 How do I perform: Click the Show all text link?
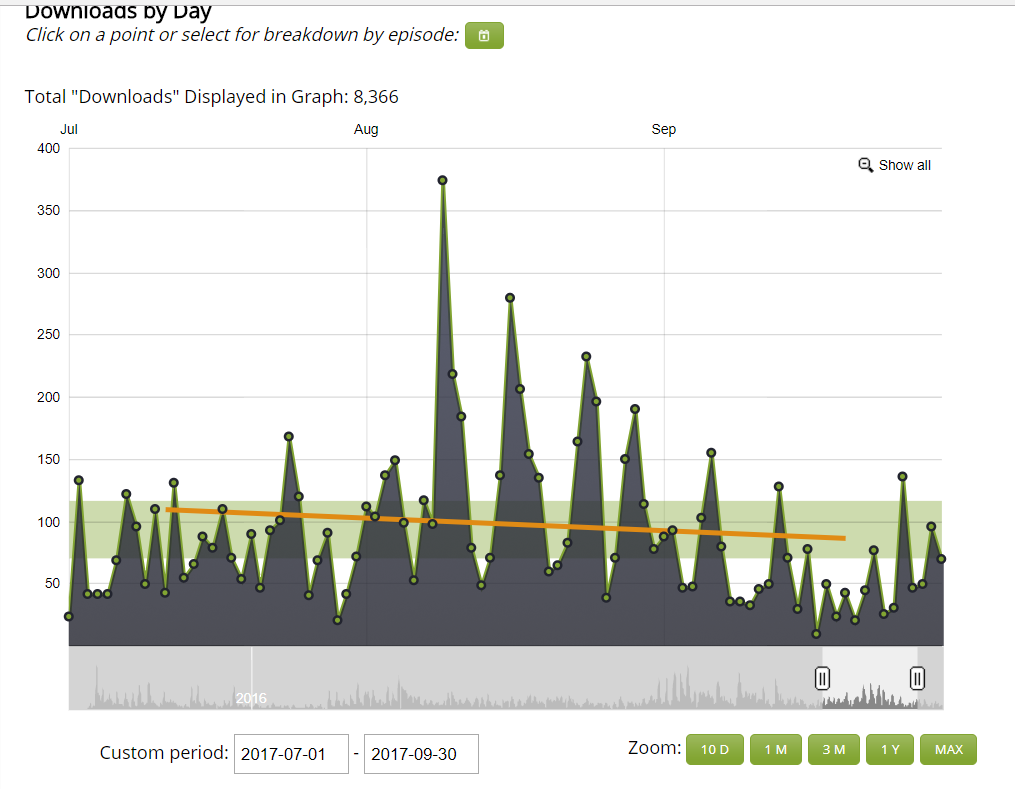click(x=905, y=165)
